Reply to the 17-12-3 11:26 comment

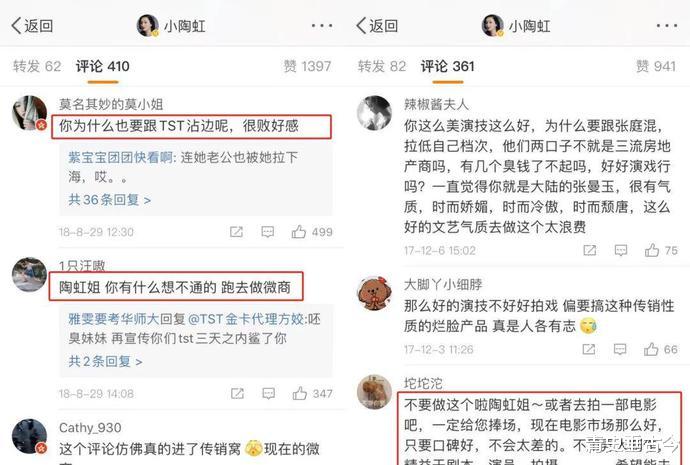[620, 349]
